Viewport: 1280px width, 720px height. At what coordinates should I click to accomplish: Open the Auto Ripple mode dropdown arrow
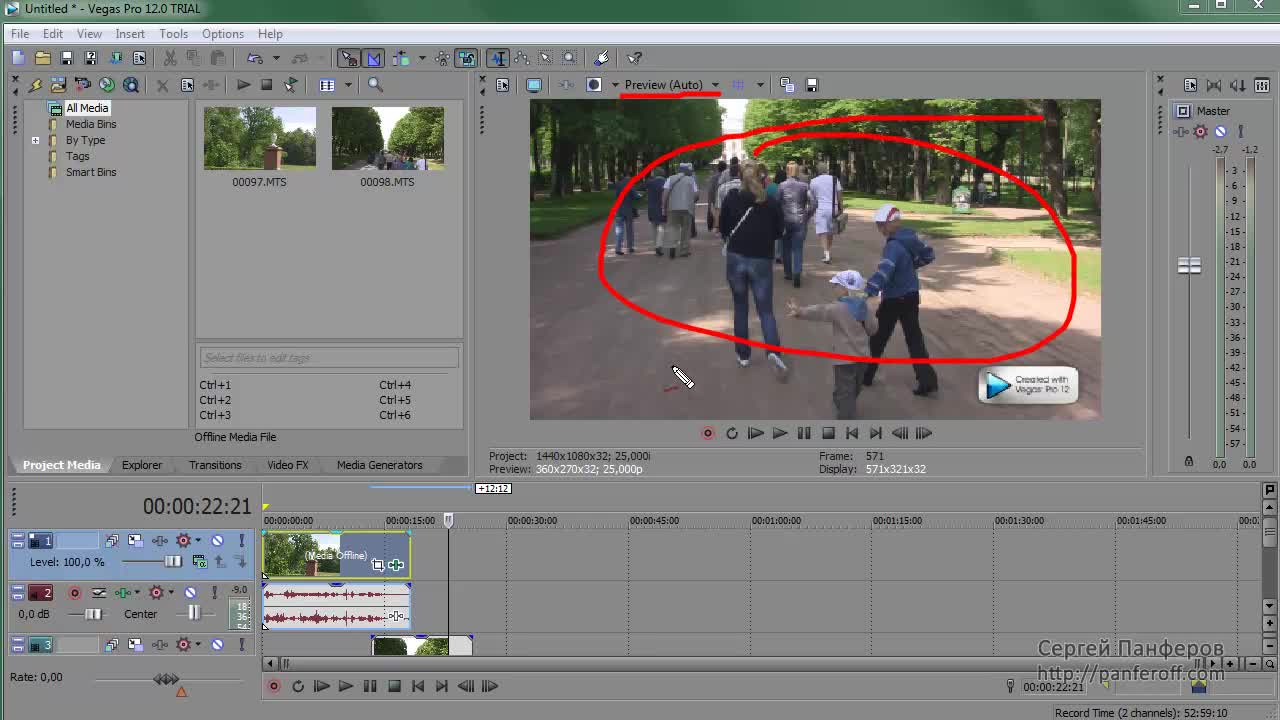coord(420,58)
